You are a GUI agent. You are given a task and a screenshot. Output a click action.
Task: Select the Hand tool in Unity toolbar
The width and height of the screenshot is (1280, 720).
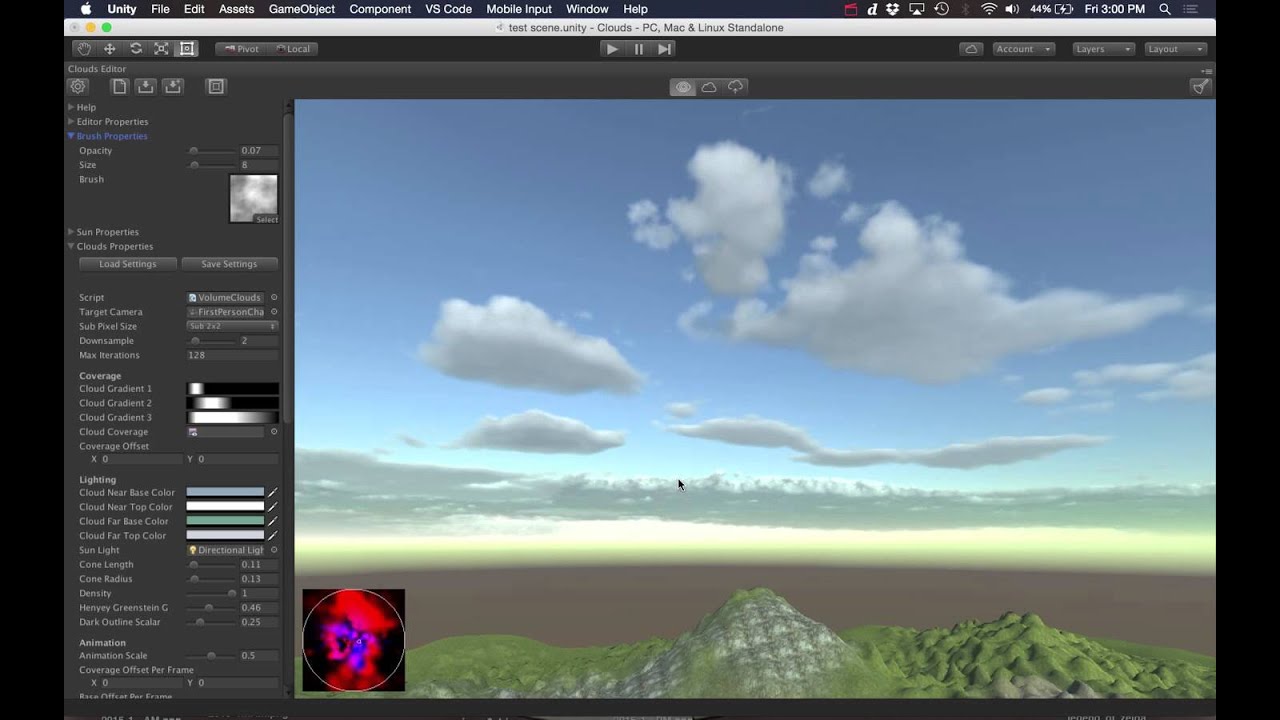click(x=84, y=49)
